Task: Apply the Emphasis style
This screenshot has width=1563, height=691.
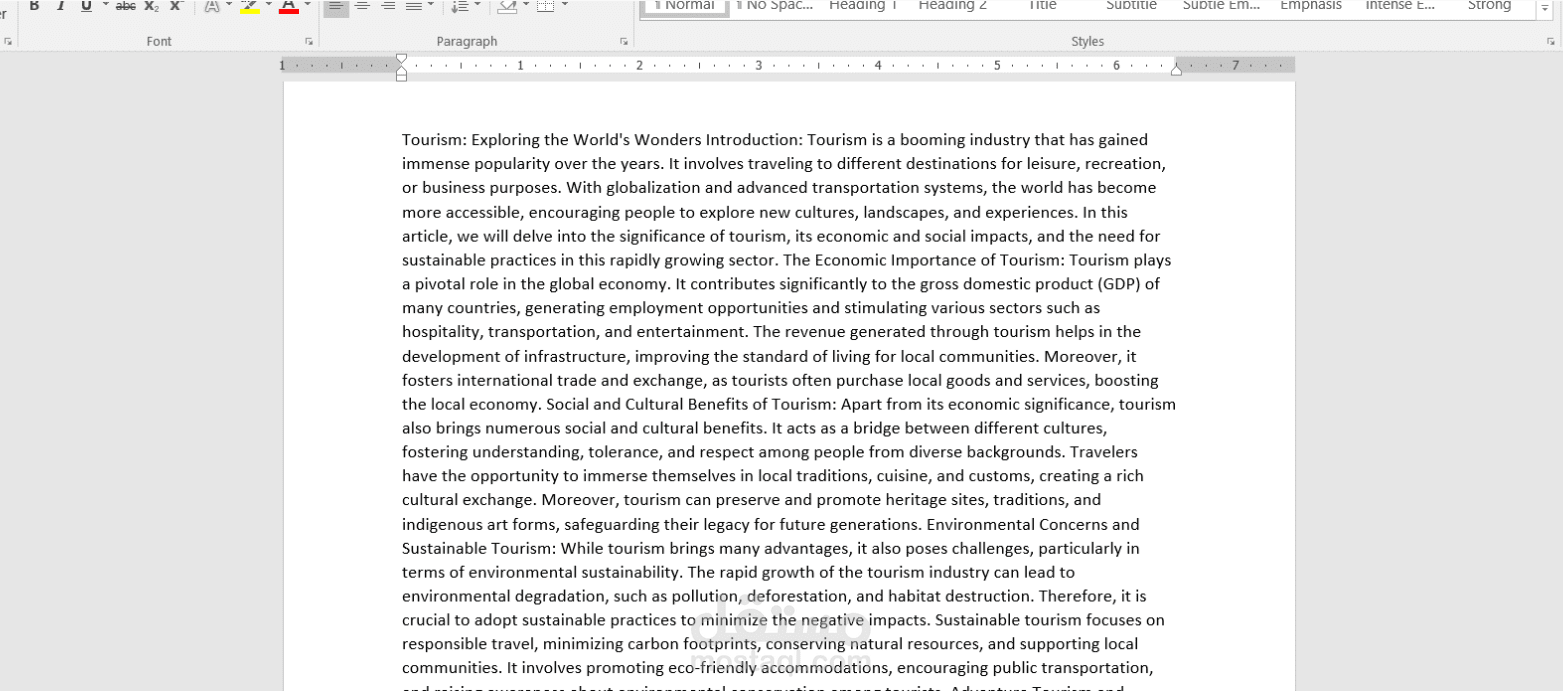Action: (x=1310, y=6)
